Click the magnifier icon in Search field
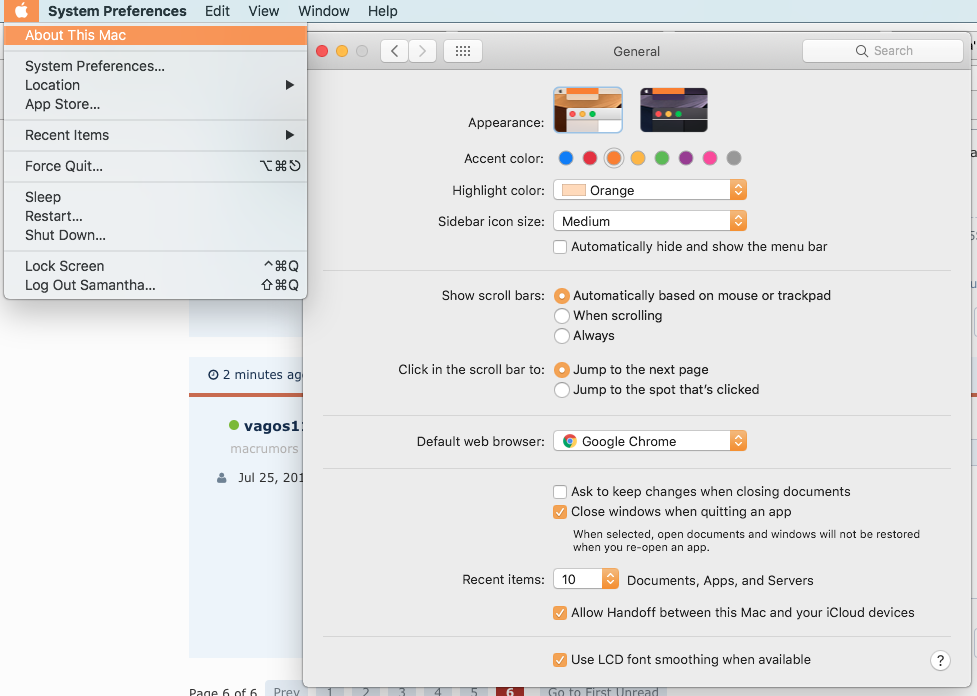 (862, 51)
